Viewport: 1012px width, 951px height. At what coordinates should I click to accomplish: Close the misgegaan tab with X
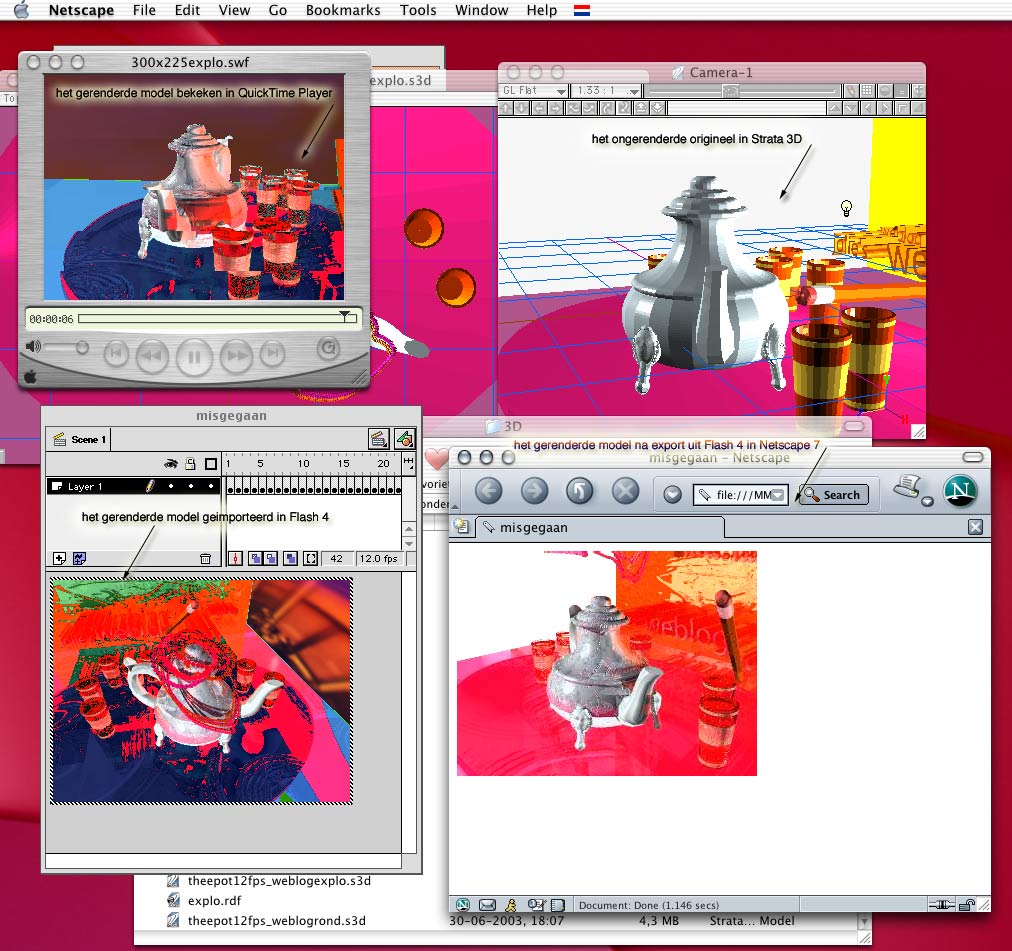click(x=975, y=527)
